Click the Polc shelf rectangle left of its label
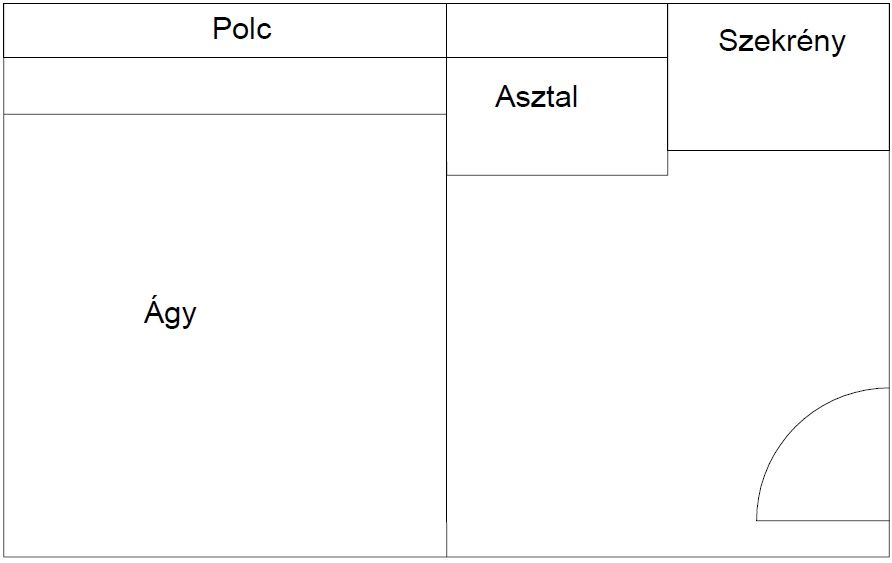The height and width of the screenshot is (563, 892). pyautogui.click(x=108, y=31)
